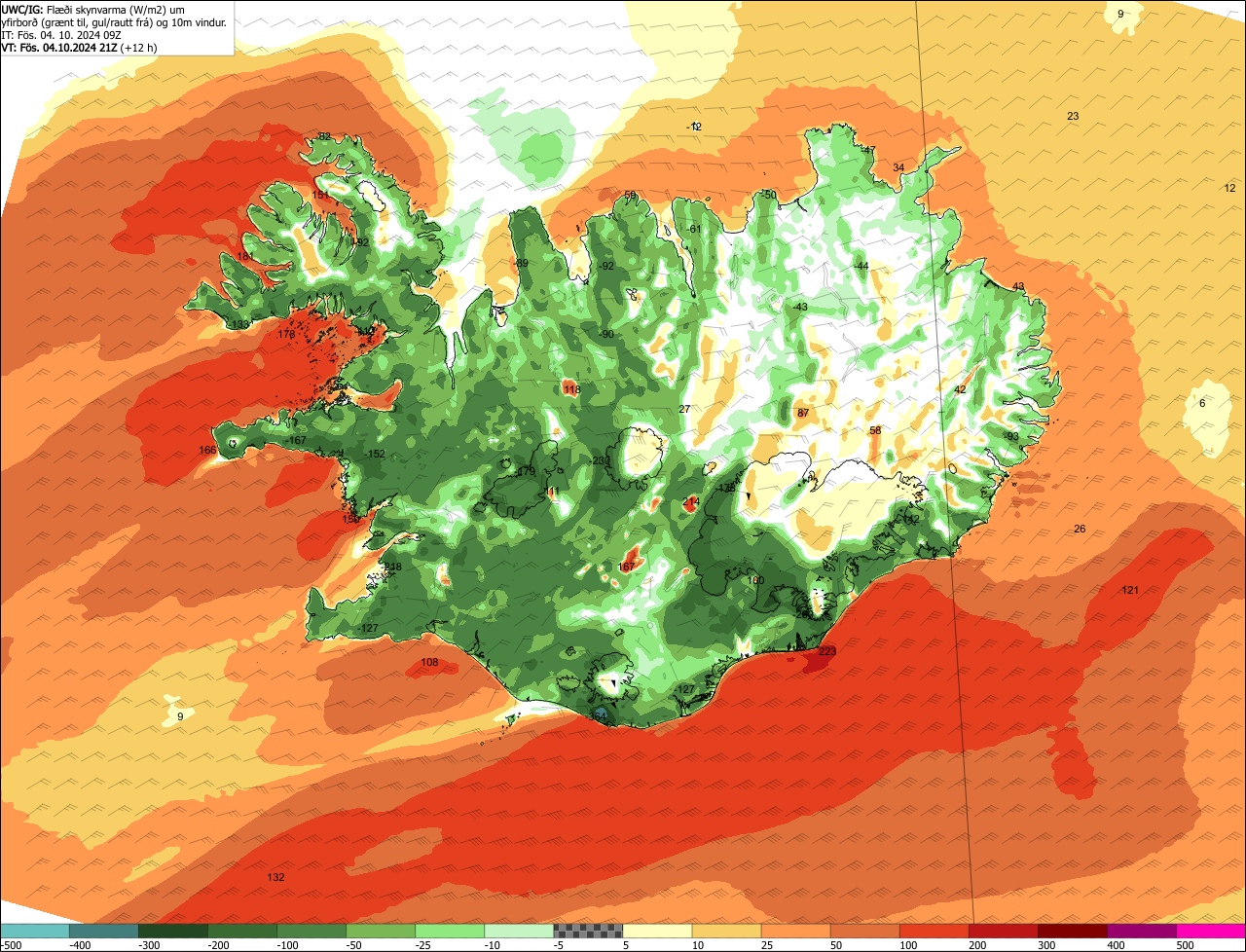1246x952 pixels.
Task: Click the -400 to -300 dark teal legend swatch
Action: [104, 931]
